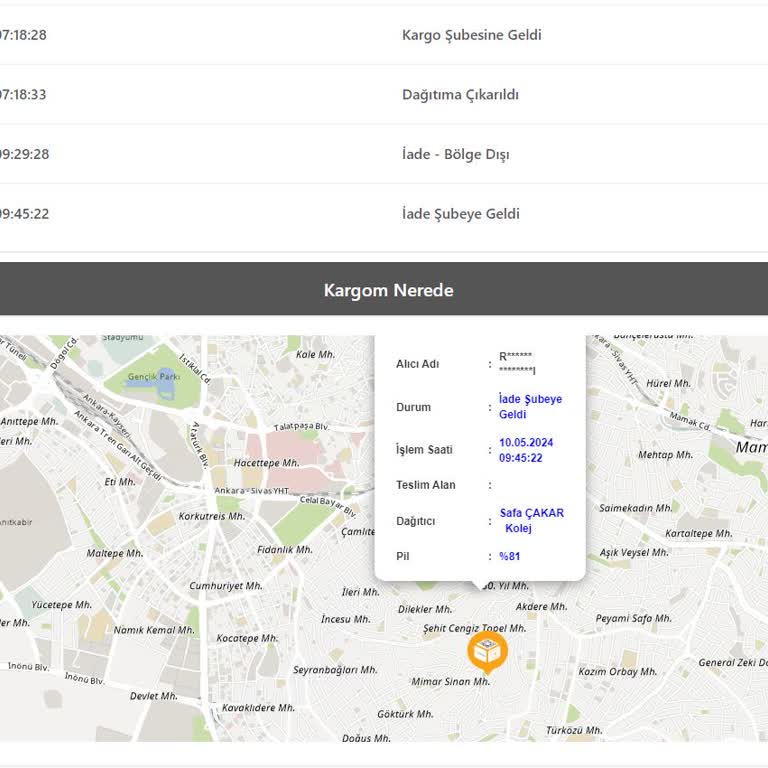The width and height of the screenshot is (768, 768).
Task: Click the Seyranbağları Mh. map label
Action: pos(334,670)
